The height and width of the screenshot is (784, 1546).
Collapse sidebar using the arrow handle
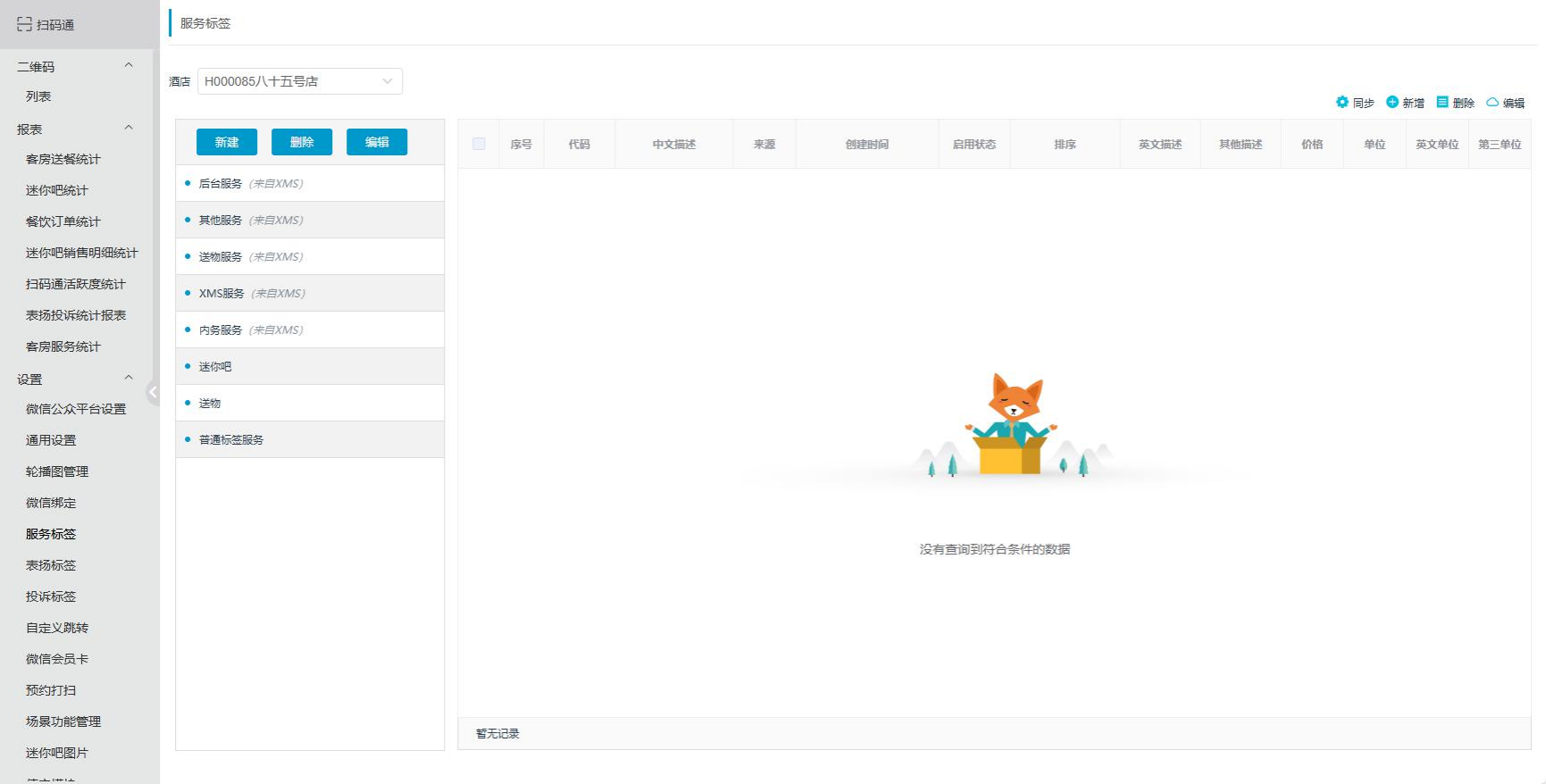[153, 392]
